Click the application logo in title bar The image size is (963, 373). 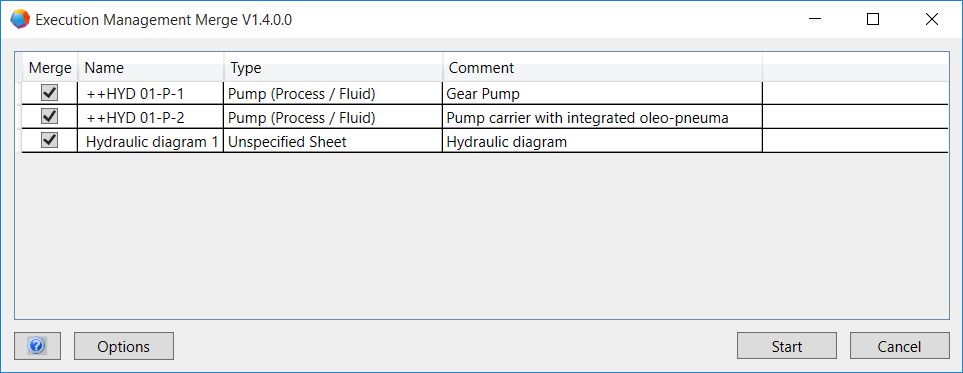click(x=20, y=20)
